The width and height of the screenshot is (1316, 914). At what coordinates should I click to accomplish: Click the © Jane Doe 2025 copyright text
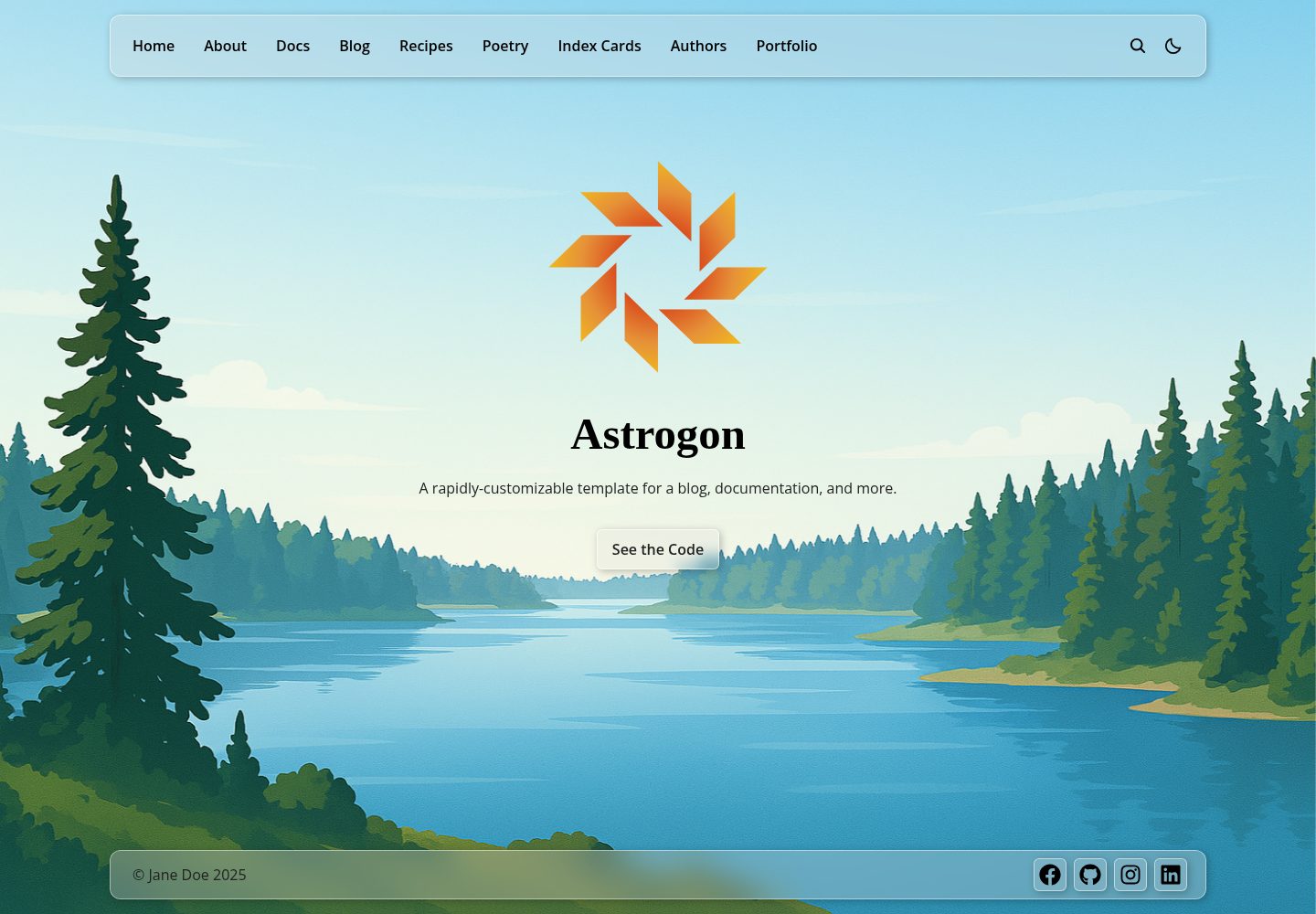click(x=189, y=875)
